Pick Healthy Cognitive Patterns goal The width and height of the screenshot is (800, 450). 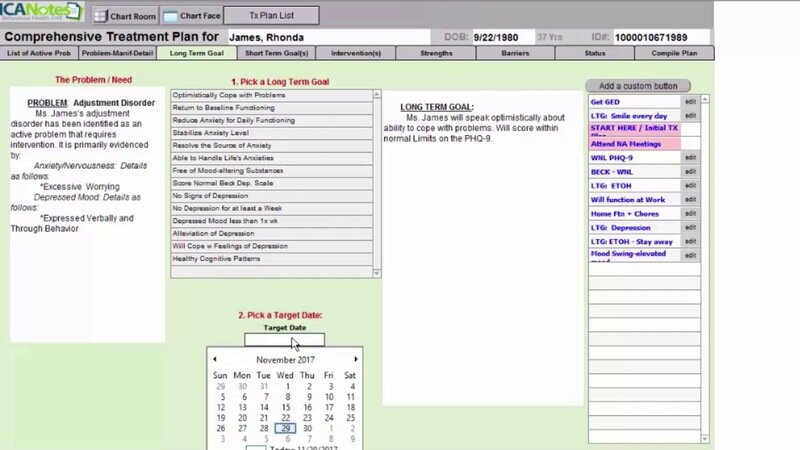pyautogui.click(x=271, y=259)
